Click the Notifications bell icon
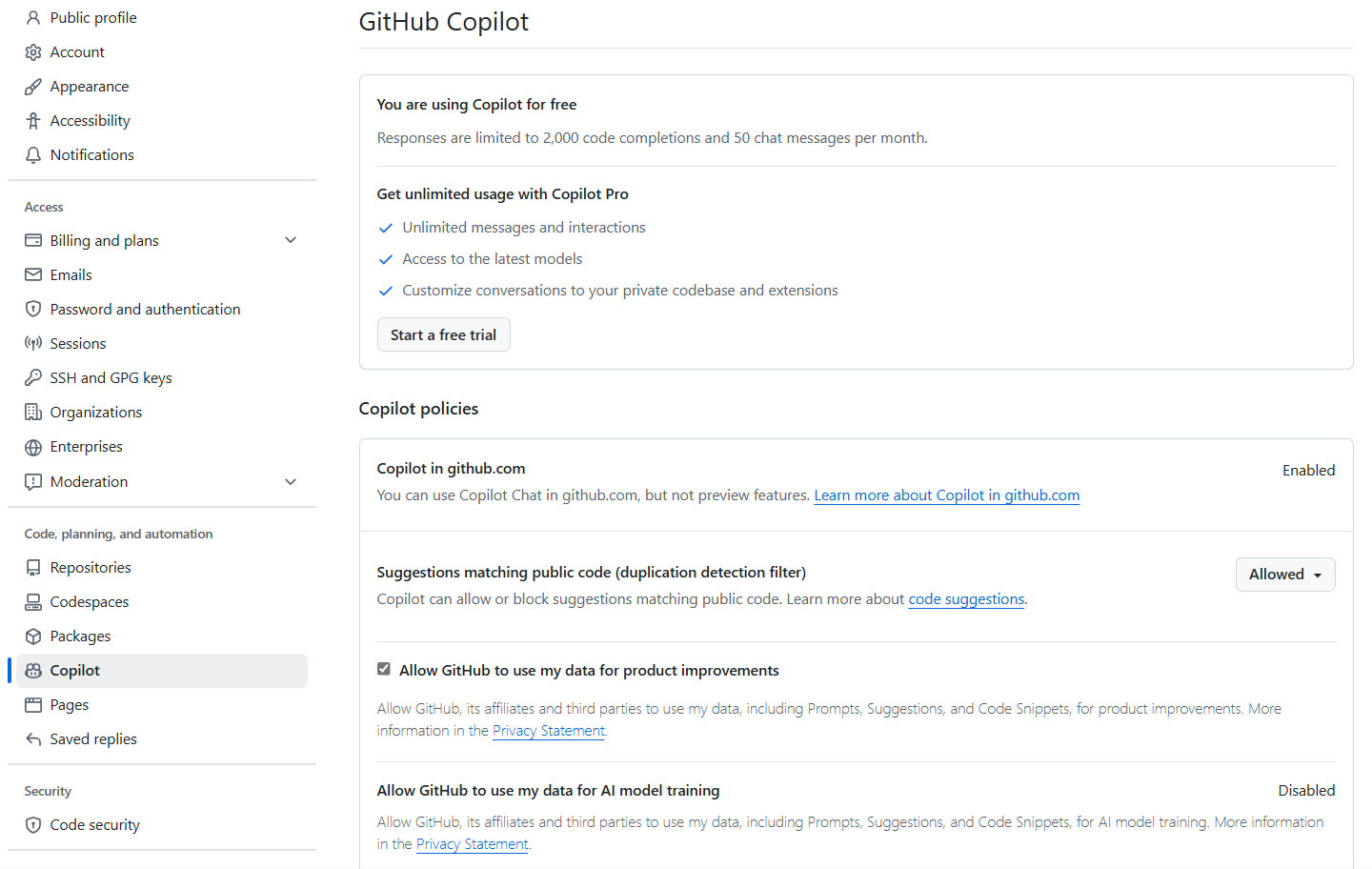The height and width of the screenshot is (869, 1372). point(34,154)
